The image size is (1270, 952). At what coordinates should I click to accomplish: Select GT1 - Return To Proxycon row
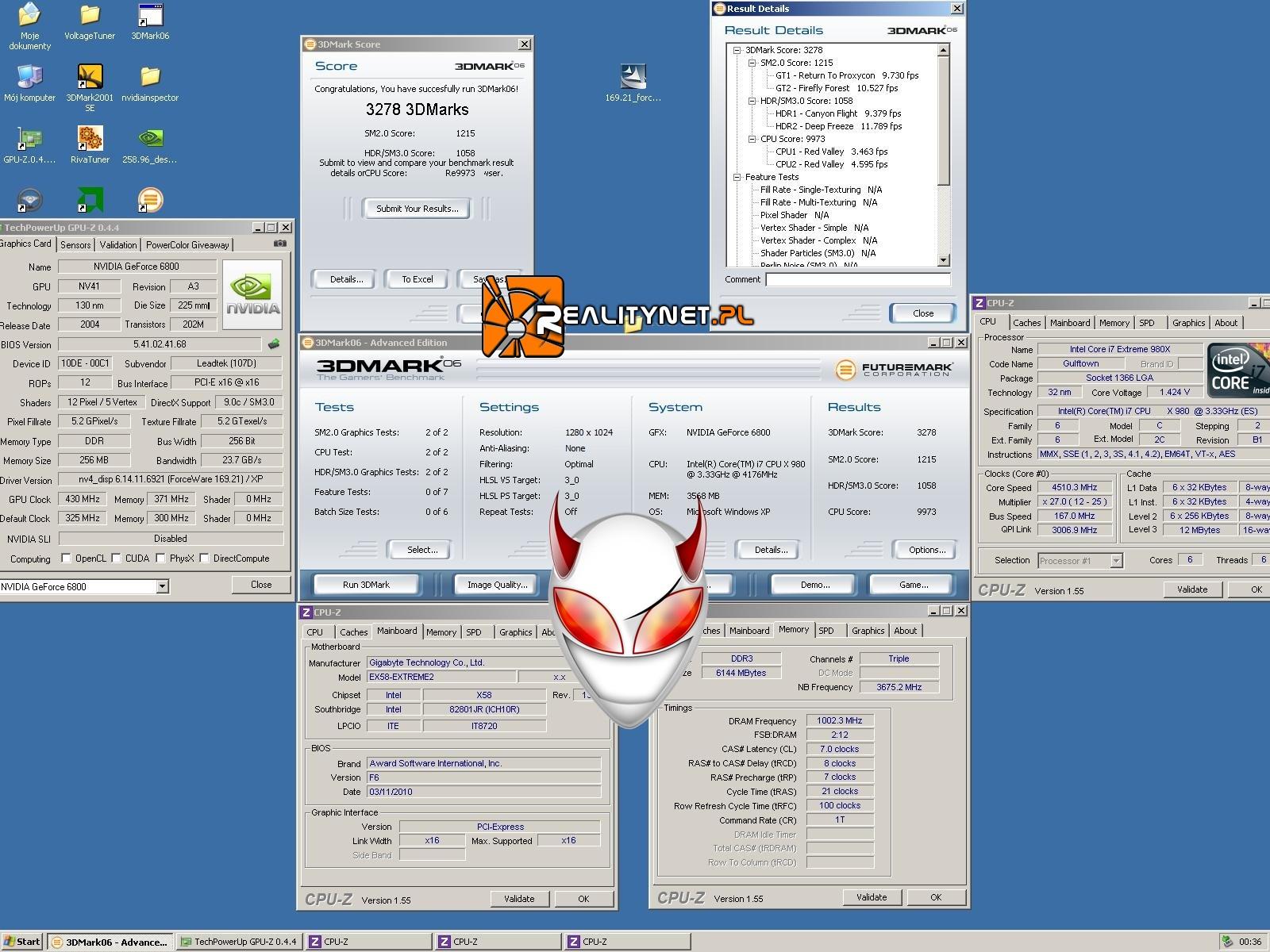pyautogui.click(x=846, y=75)
